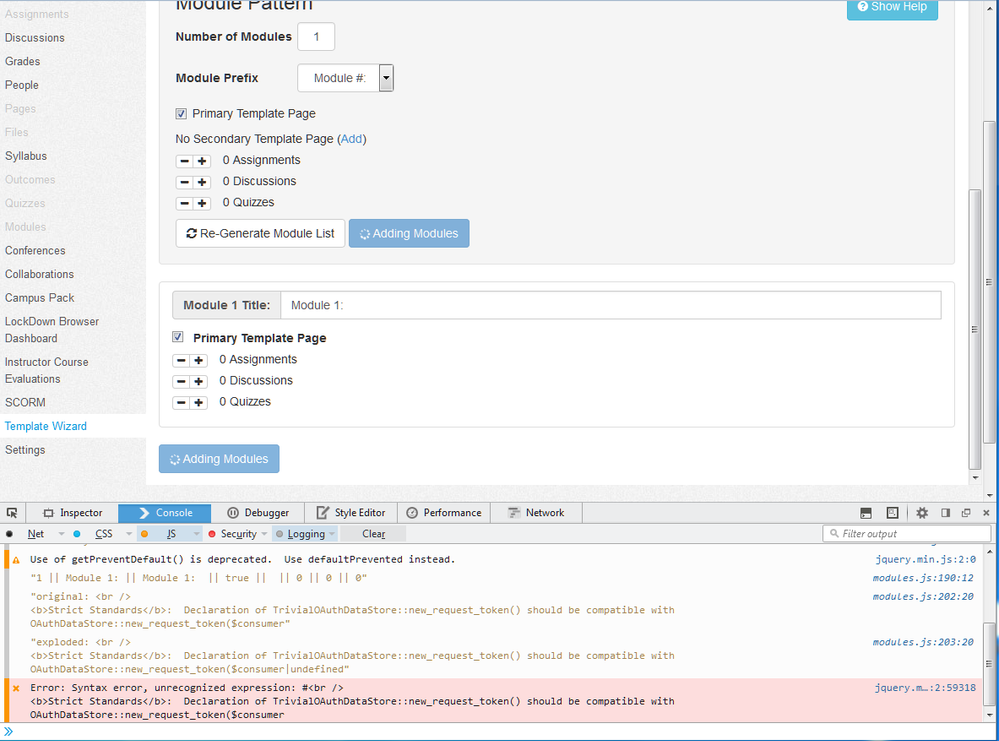999x741 pixels.
Task: Clear the console output
Action: tap(373, 534)
